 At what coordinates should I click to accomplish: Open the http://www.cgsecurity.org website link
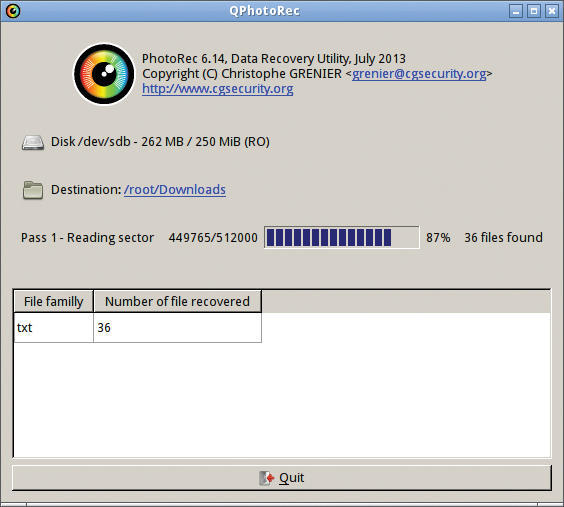click(218, 88)
